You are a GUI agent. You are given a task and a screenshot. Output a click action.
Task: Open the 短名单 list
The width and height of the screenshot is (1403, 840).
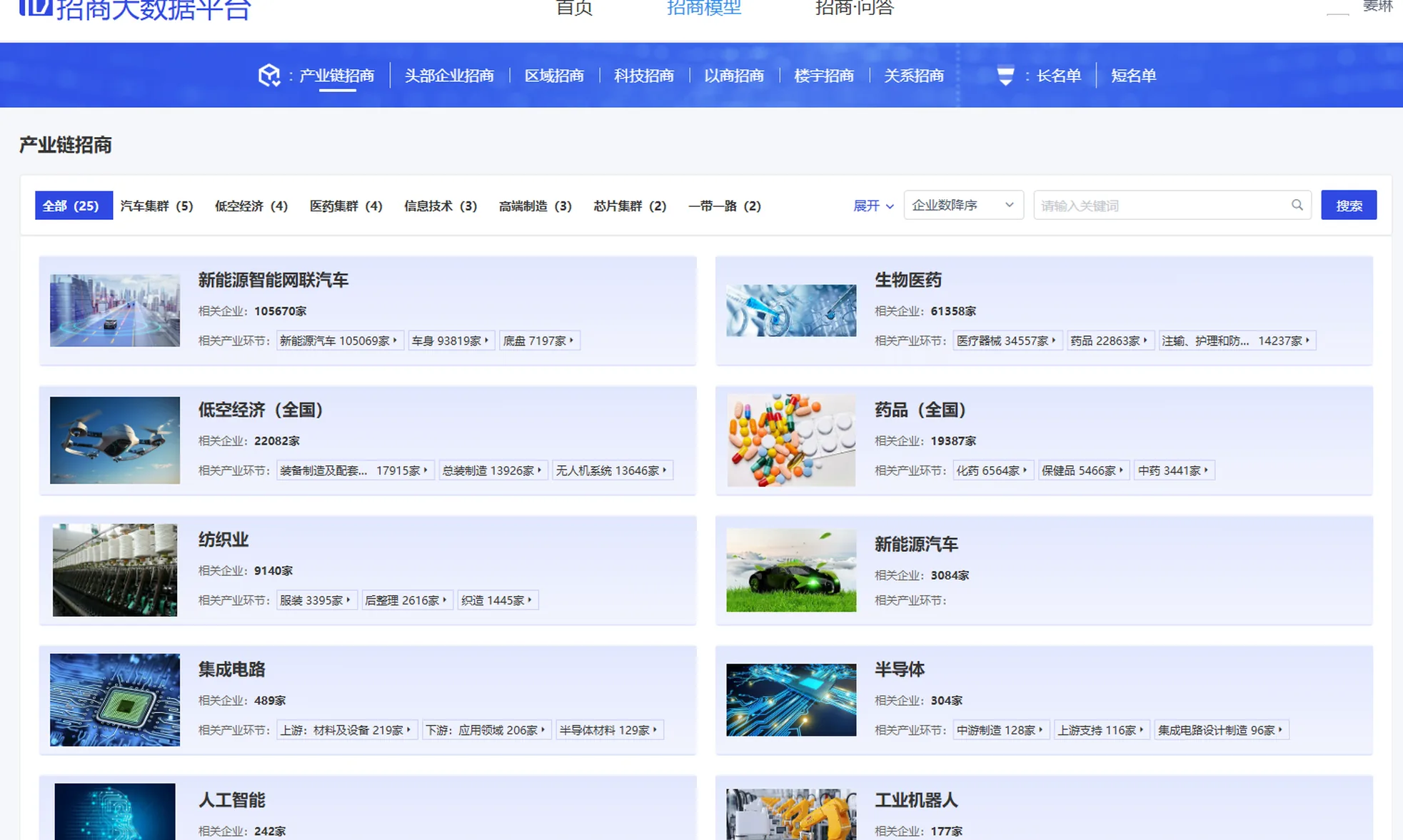1133,76
